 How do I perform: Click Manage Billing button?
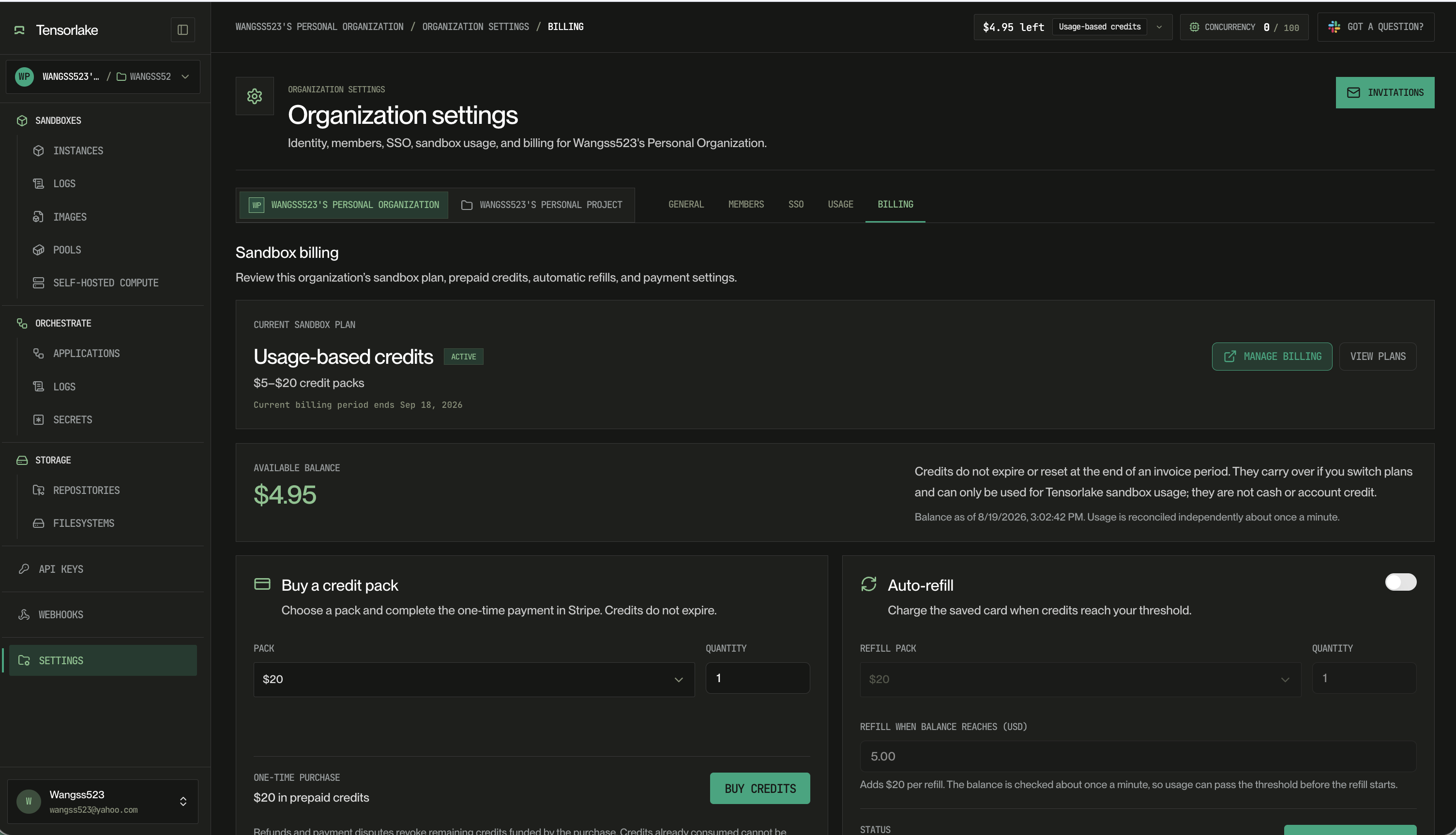pos(1272,357)
